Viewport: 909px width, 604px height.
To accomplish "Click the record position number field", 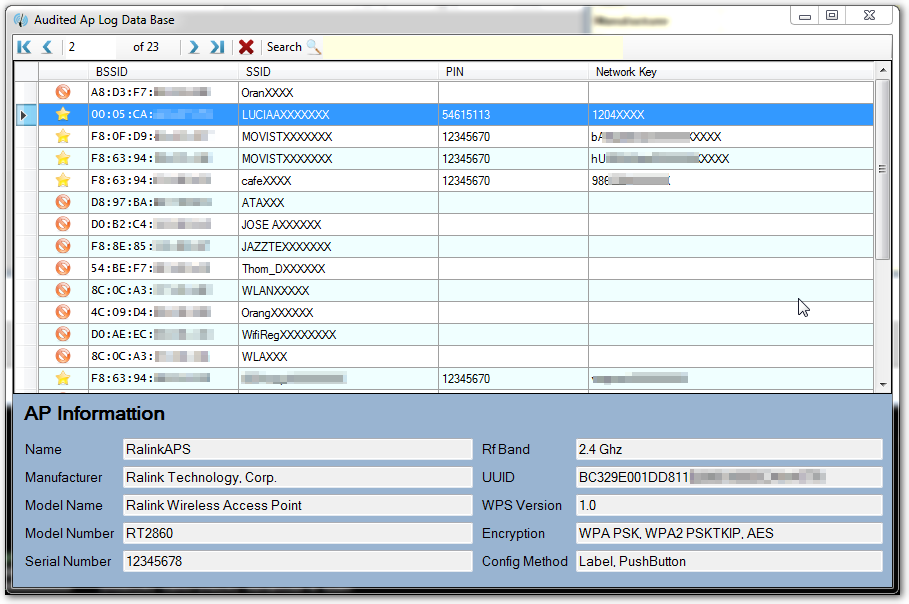I will (90, 47).
